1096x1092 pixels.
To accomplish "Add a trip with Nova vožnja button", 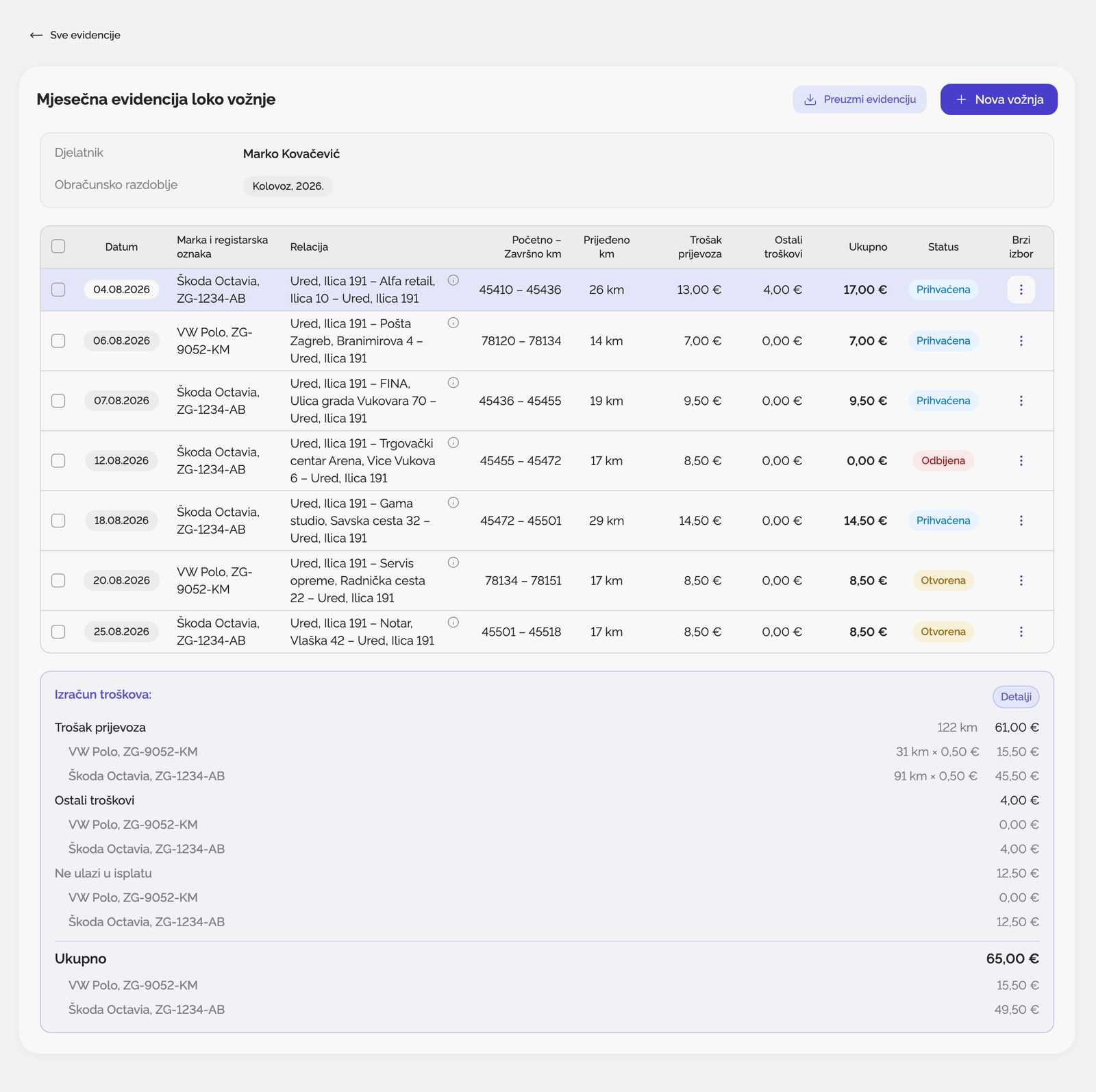I will click(999, 99).
